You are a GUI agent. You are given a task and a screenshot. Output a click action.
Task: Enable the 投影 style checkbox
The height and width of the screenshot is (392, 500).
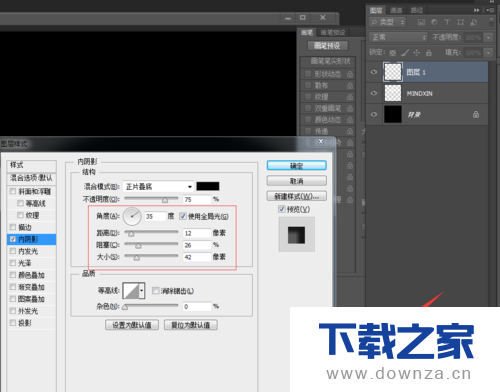tap(13, 323)
